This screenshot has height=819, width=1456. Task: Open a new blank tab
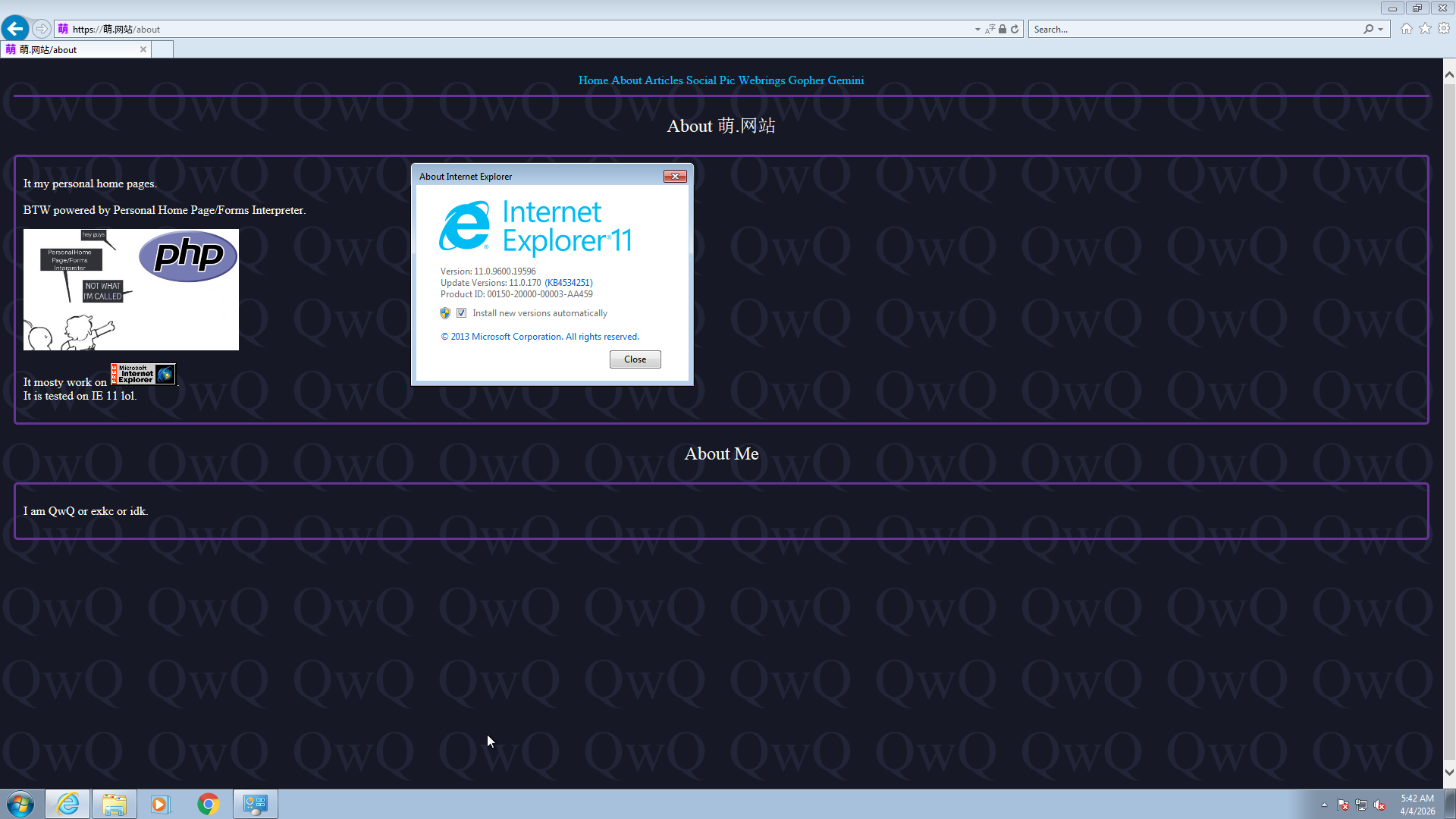point(162,50)
